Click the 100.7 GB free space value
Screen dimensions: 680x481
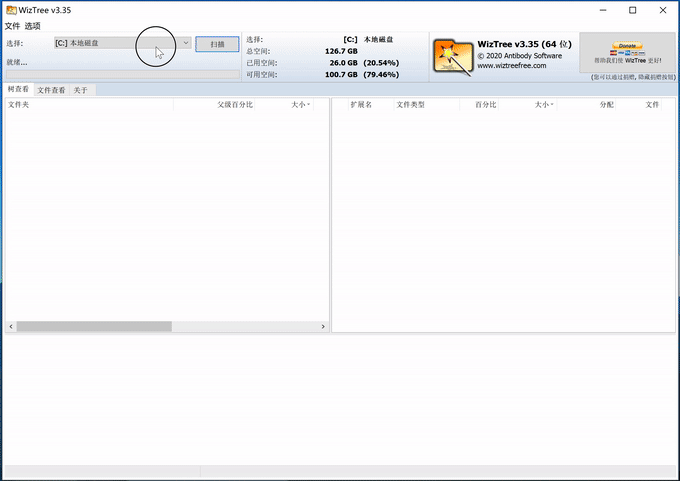341,75
